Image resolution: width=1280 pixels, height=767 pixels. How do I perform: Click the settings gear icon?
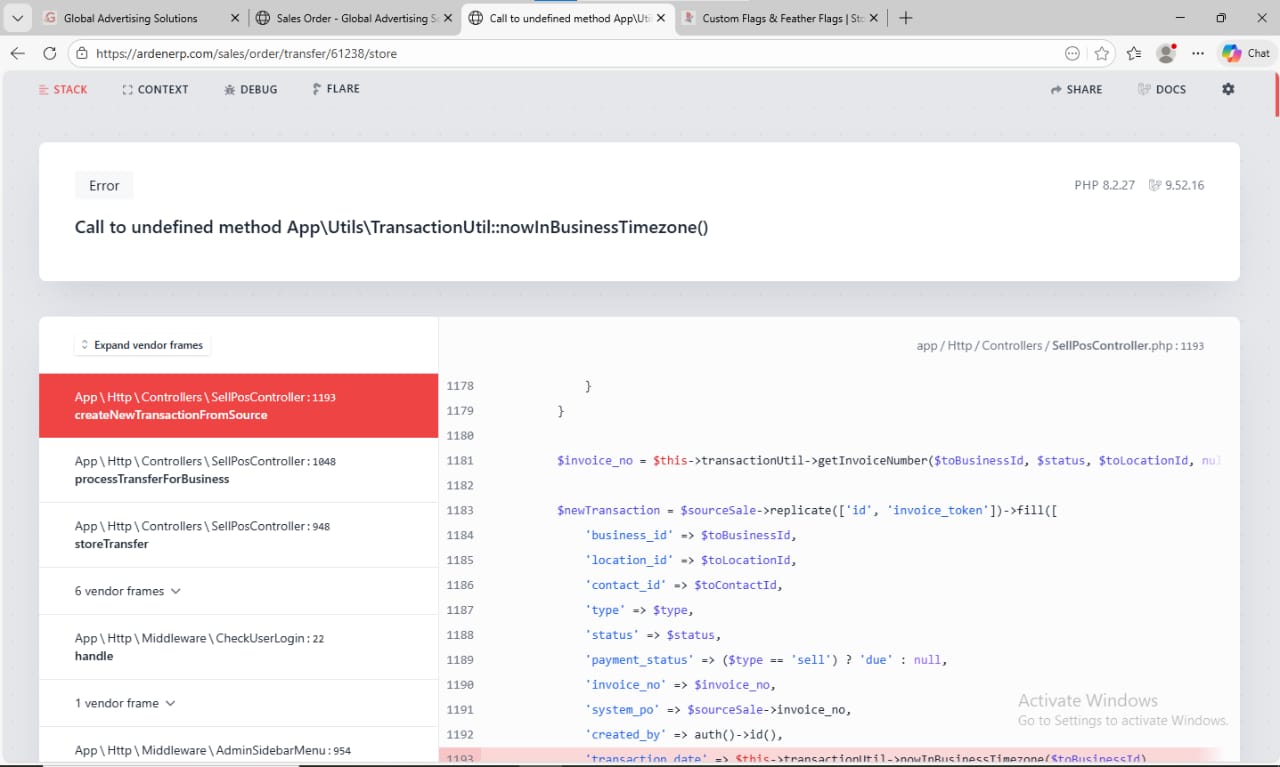coord(1228,89)
